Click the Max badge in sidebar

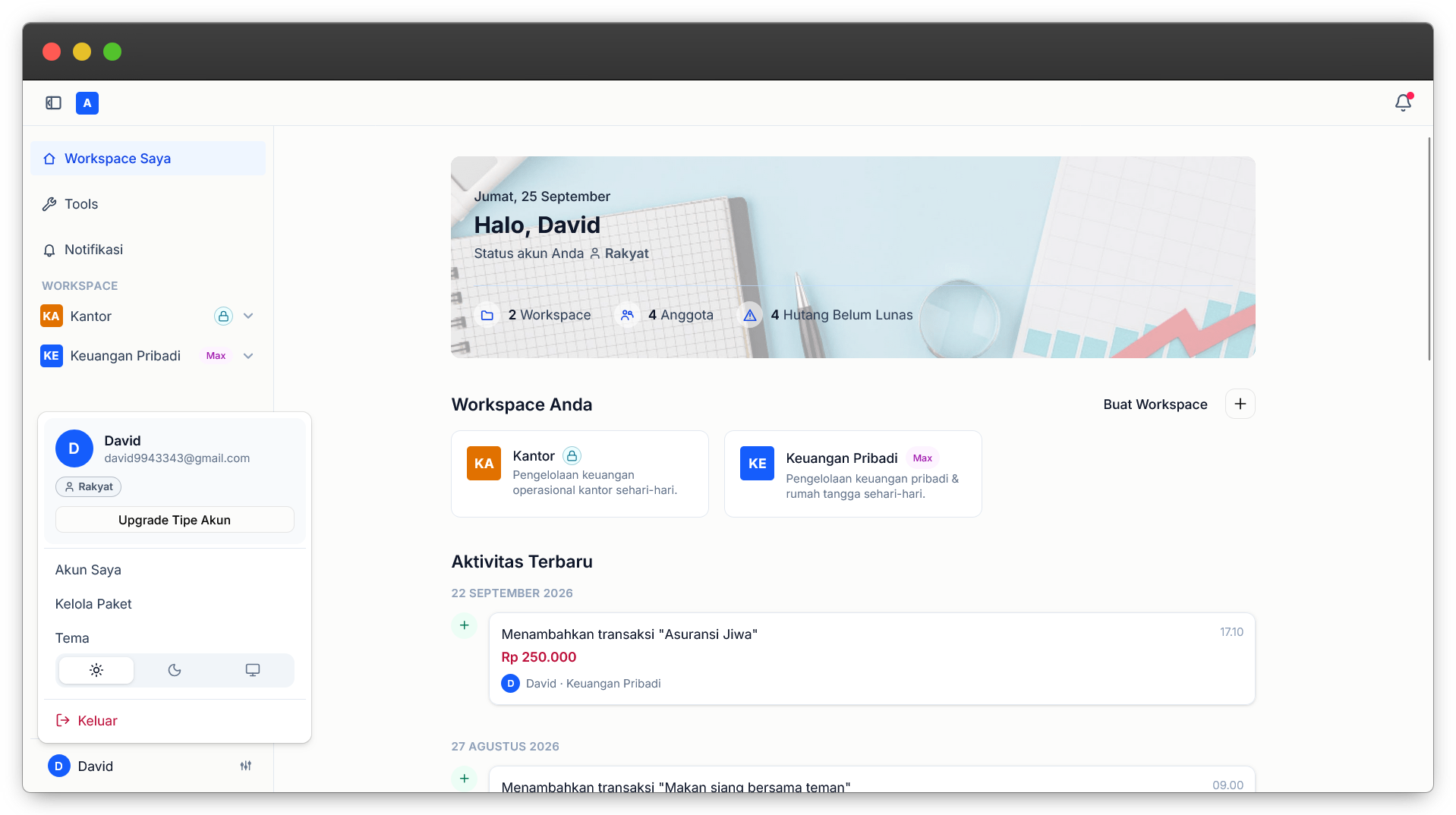pos(216,356)
